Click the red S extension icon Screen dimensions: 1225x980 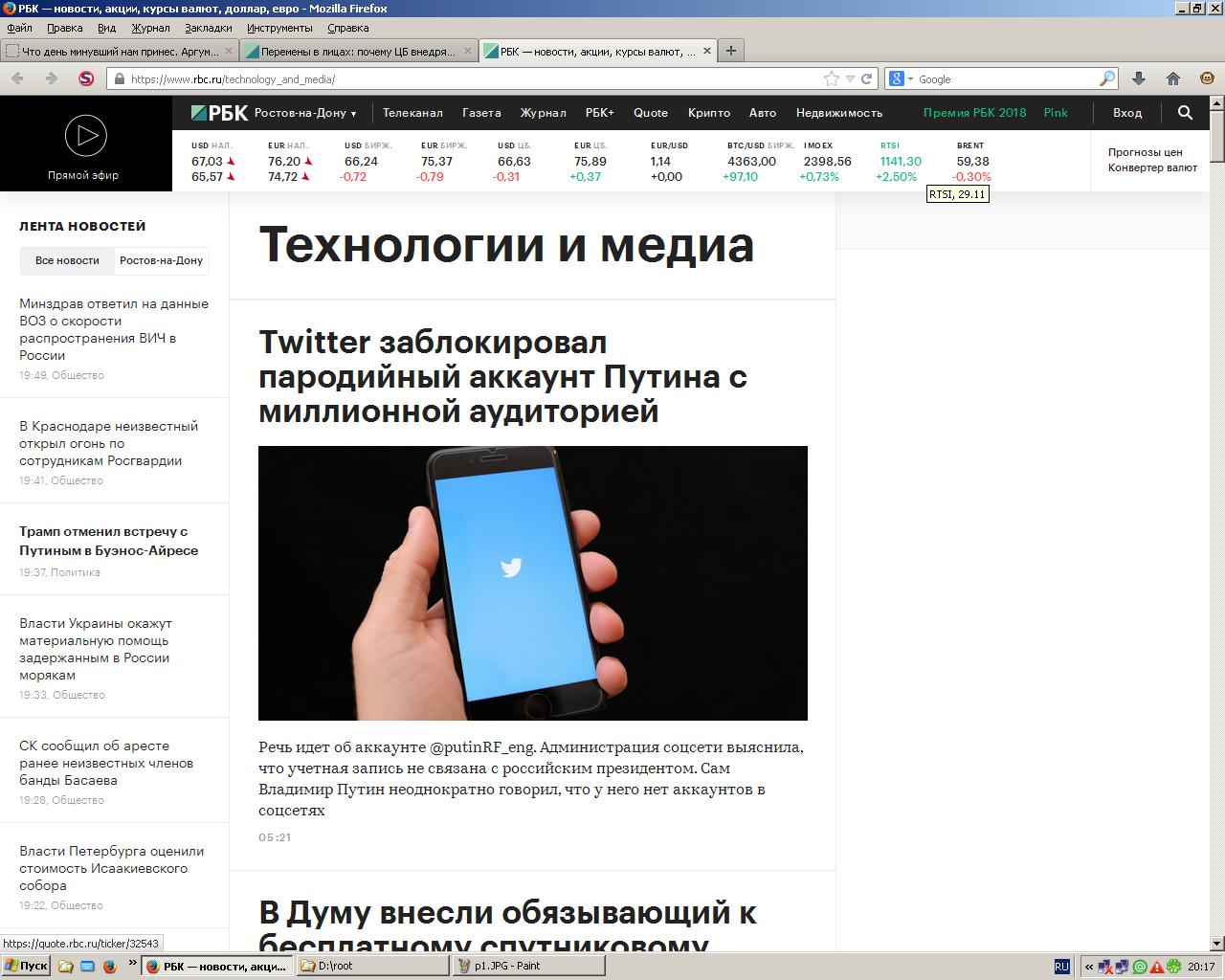86,78
